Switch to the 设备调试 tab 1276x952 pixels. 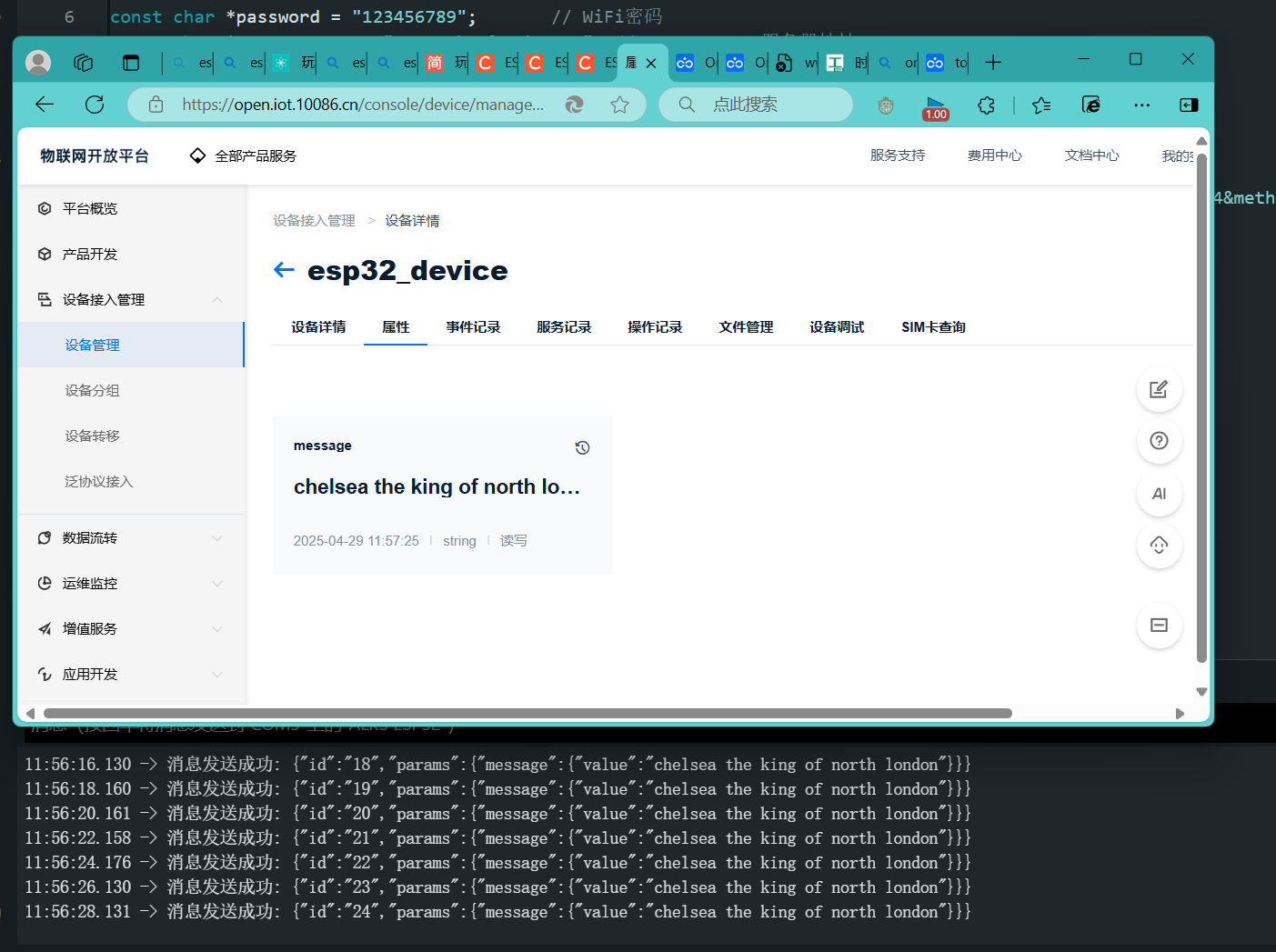pyautogui.click(x=837, y=326)
